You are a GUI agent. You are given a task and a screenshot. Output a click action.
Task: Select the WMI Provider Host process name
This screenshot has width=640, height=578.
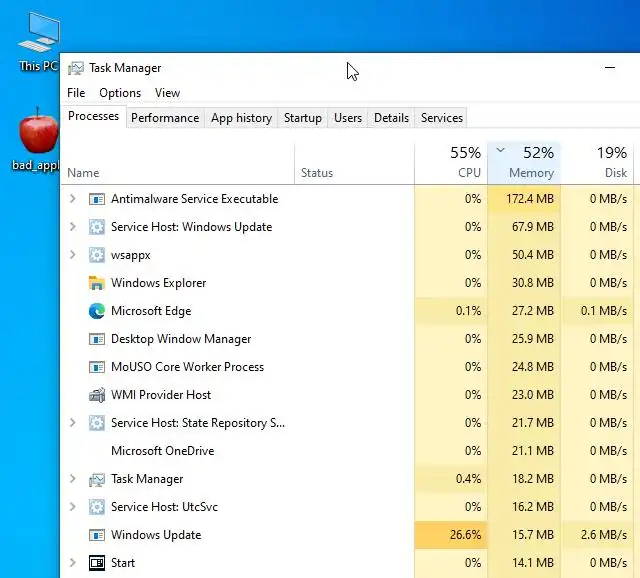coord(161,395)
